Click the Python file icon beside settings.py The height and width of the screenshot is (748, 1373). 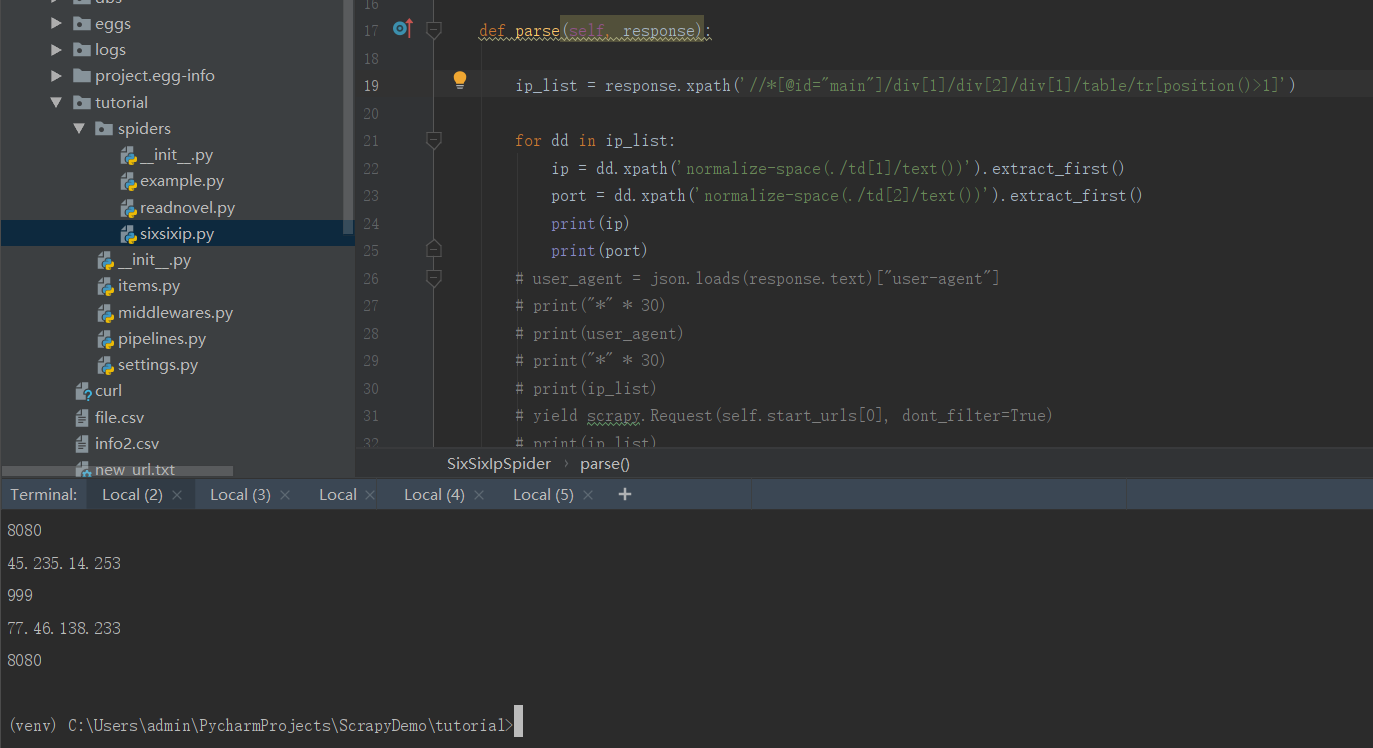pyautogui.click(x=106, y=365)
